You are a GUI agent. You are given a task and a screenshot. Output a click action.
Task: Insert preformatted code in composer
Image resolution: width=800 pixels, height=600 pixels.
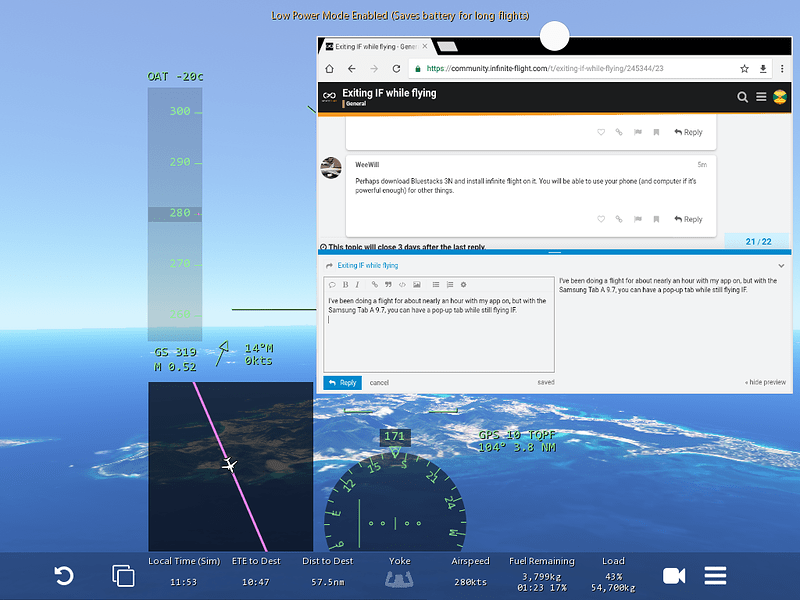(x=402, y=285)
